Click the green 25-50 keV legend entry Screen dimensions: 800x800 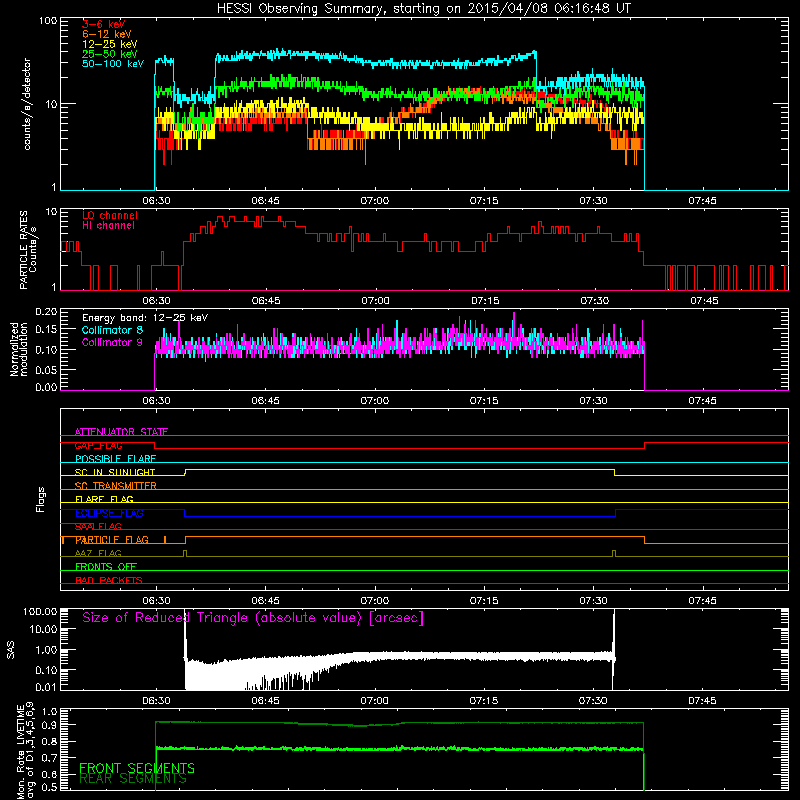click(x=110, y=54)
